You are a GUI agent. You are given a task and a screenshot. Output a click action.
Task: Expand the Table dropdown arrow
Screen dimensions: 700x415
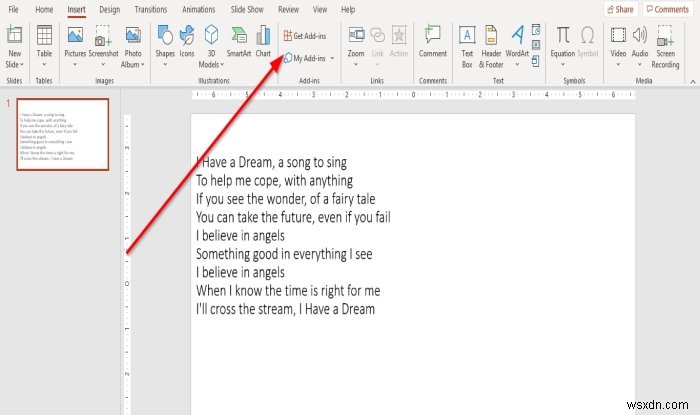(44, 65)
